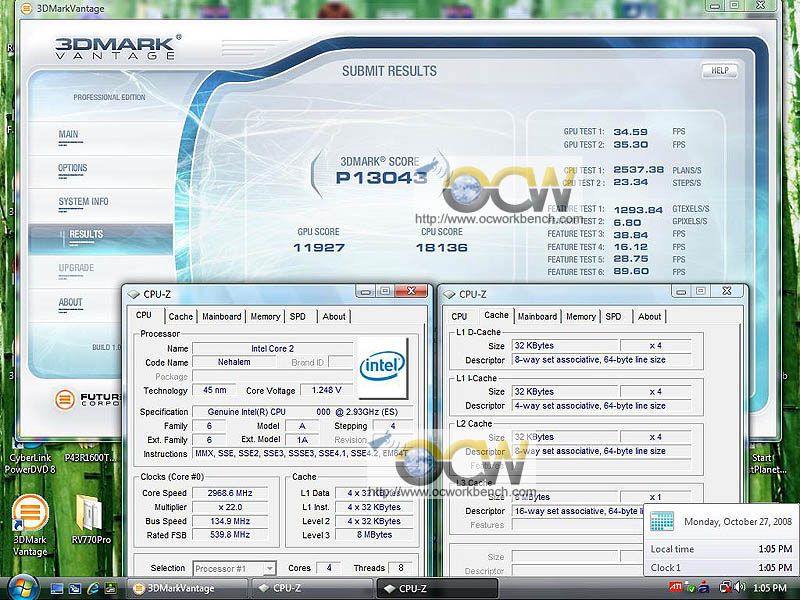Maximize the 3DMarkVantage window
This screenshot has width=800, height=600.
click(735, 5)
